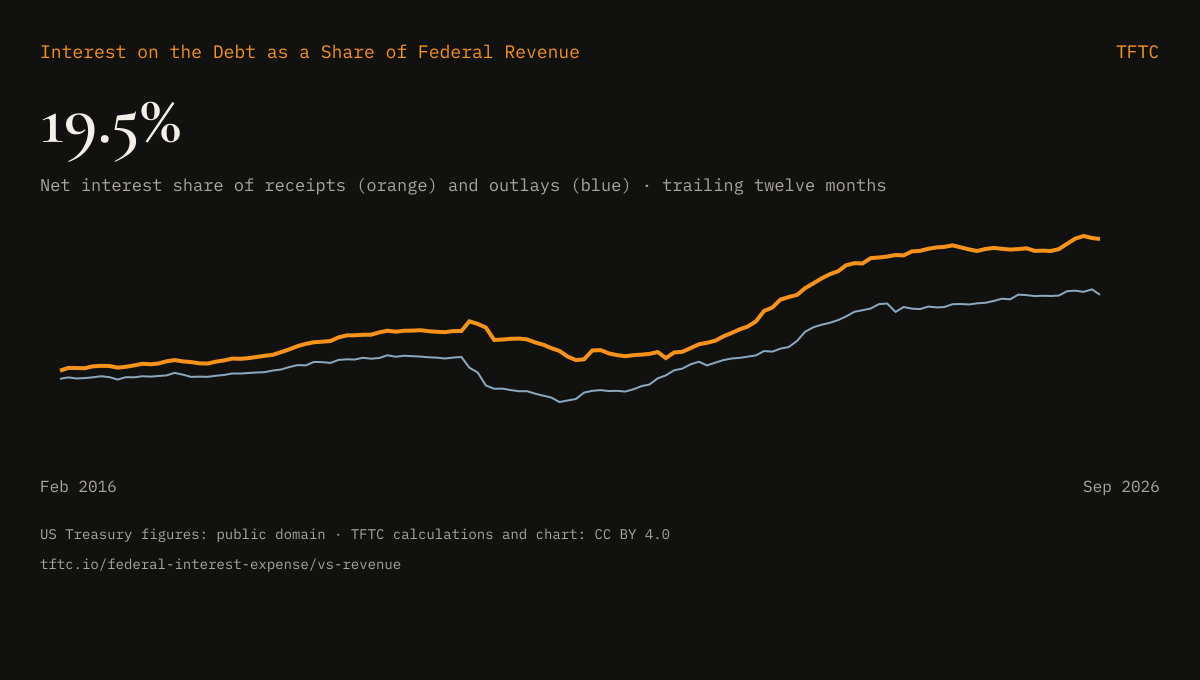This screenshot has height=680, width=1200.
Task: Open the tftc.io/federal-interest-expense/vs-revenue link
Action: pos(220,565)
